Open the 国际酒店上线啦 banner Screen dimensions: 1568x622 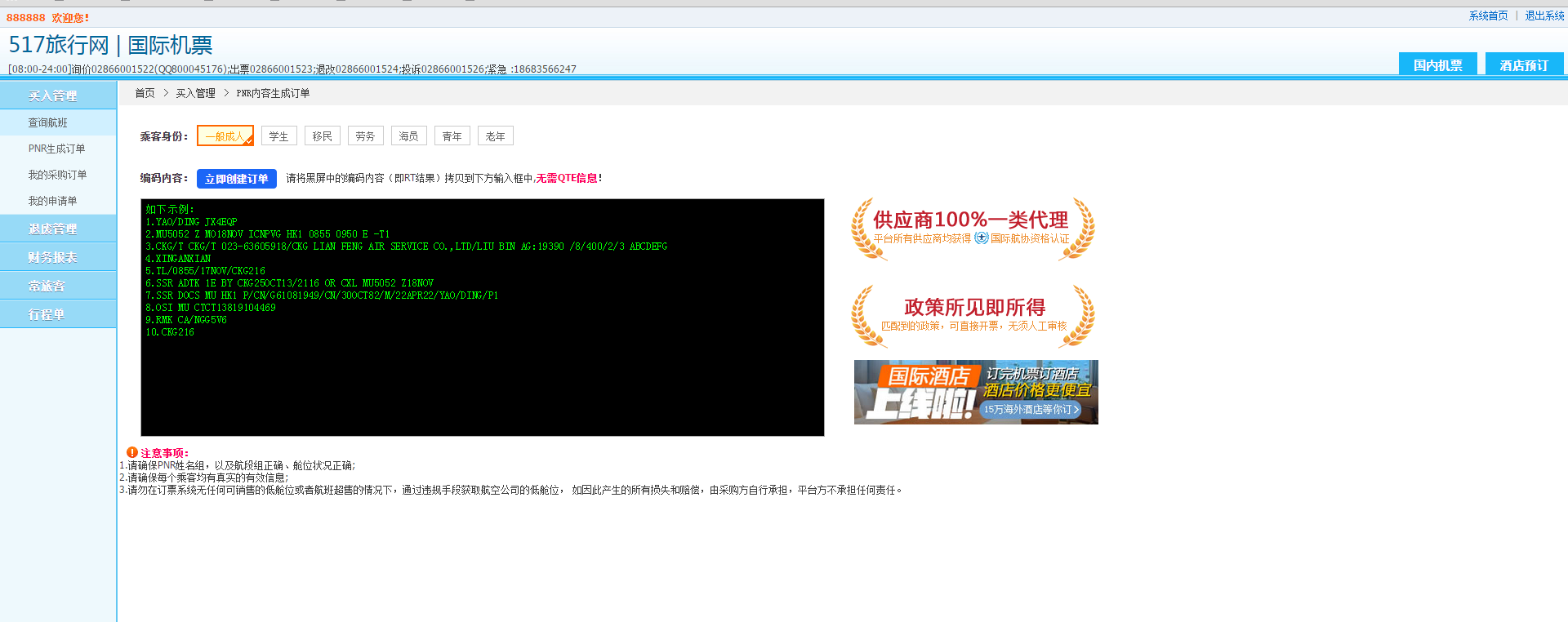tap(976, 392)
